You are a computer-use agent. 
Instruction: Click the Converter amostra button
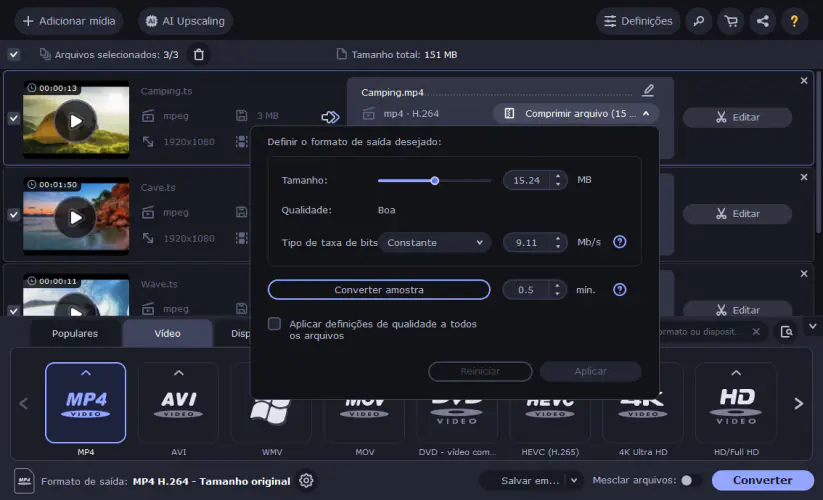pyautogui.click(x=379, y=290)
